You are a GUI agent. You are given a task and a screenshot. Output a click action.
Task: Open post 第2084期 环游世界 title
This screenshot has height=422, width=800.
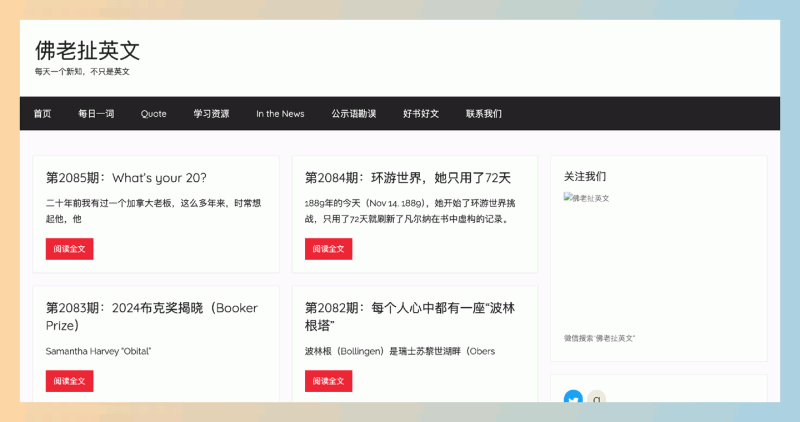pos(408,178)
